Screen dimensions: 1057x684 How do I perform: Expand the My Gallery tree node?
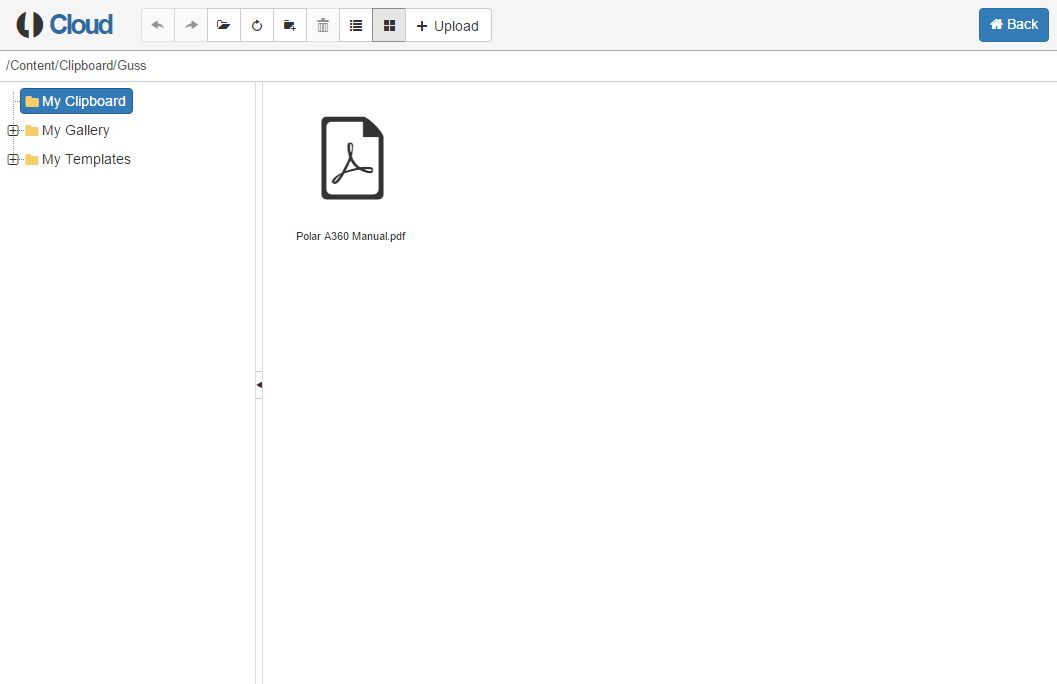point(13,130)
